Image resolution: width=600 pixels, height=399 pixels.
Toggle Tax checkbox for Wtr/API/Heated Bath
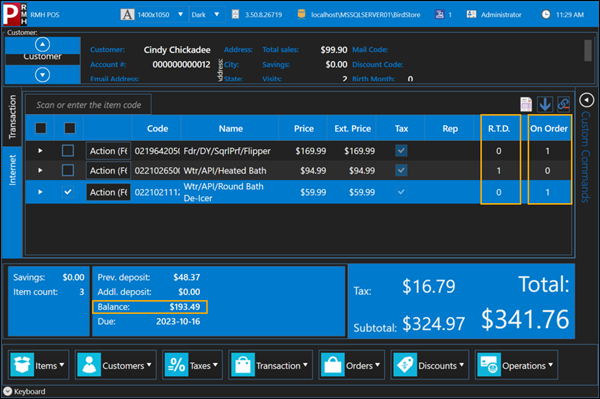point(401,170)
